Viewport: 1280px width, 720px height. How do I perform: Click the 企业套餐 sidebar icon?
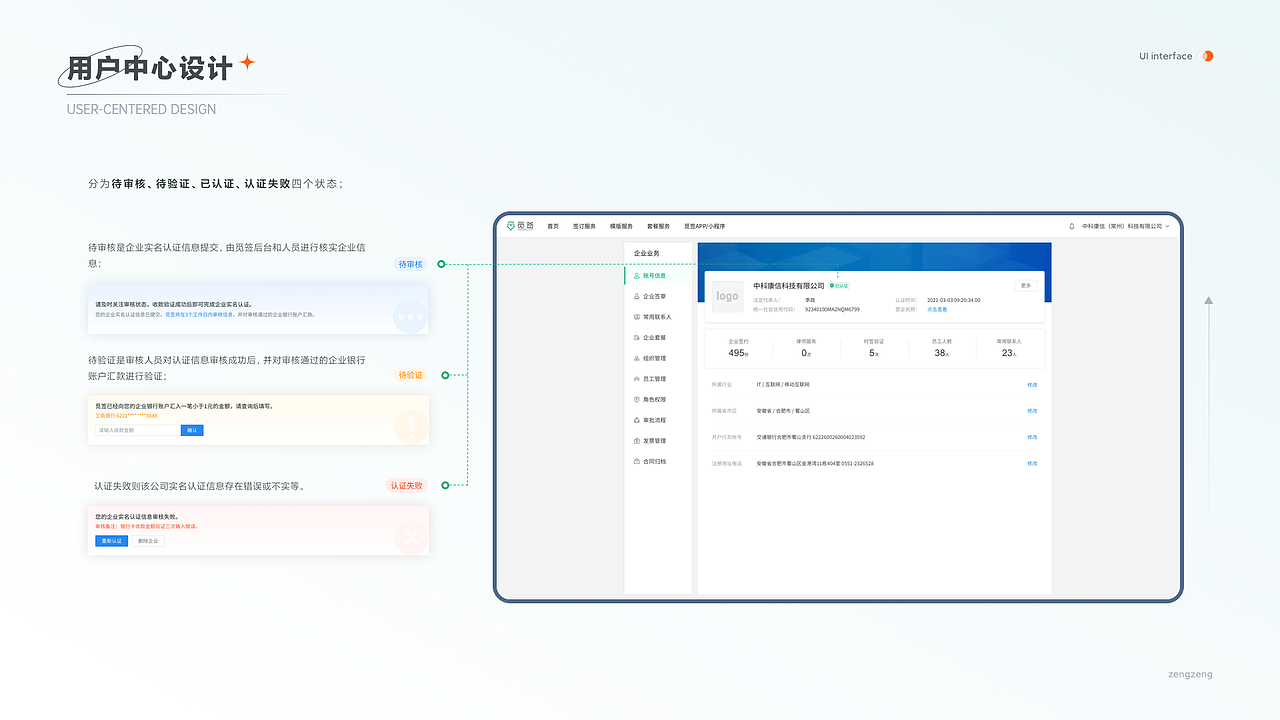click(x=637, y=337)
